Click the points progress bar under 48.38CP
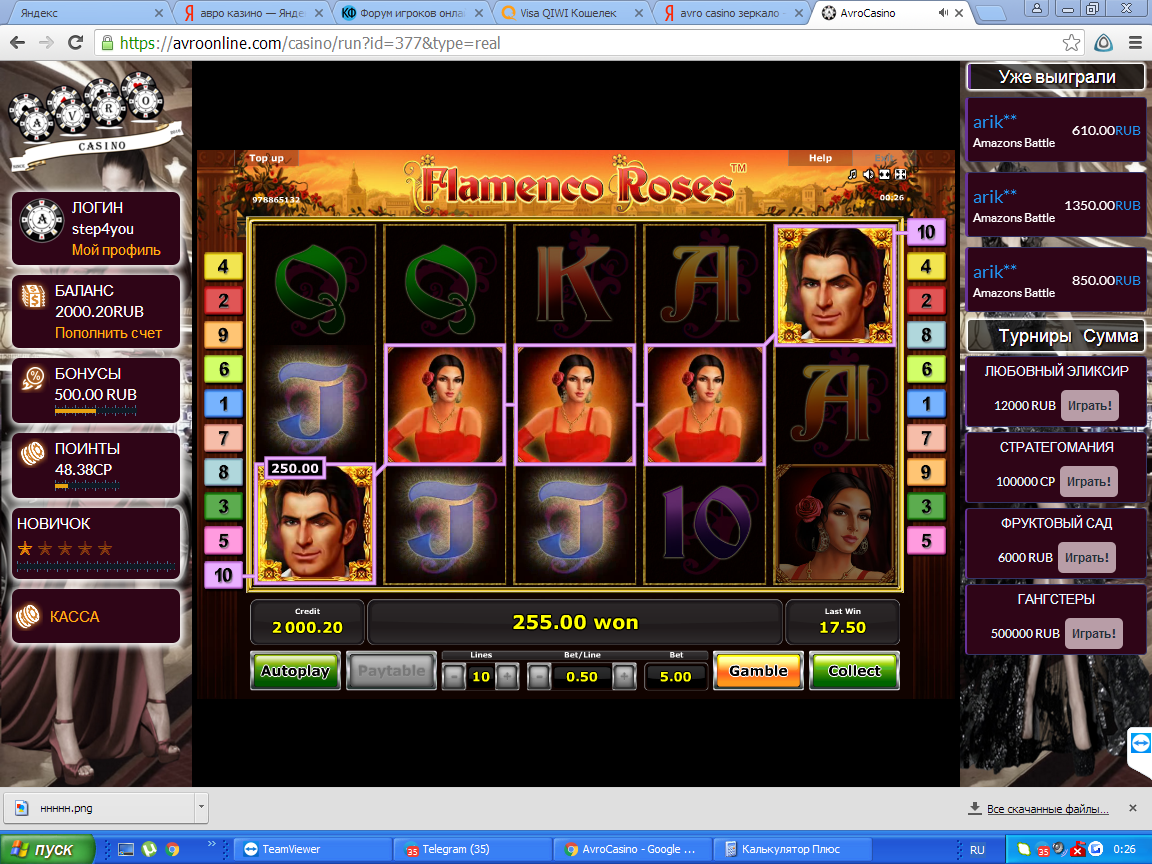Screen dimensions: 1152x864 click(87, 486)
